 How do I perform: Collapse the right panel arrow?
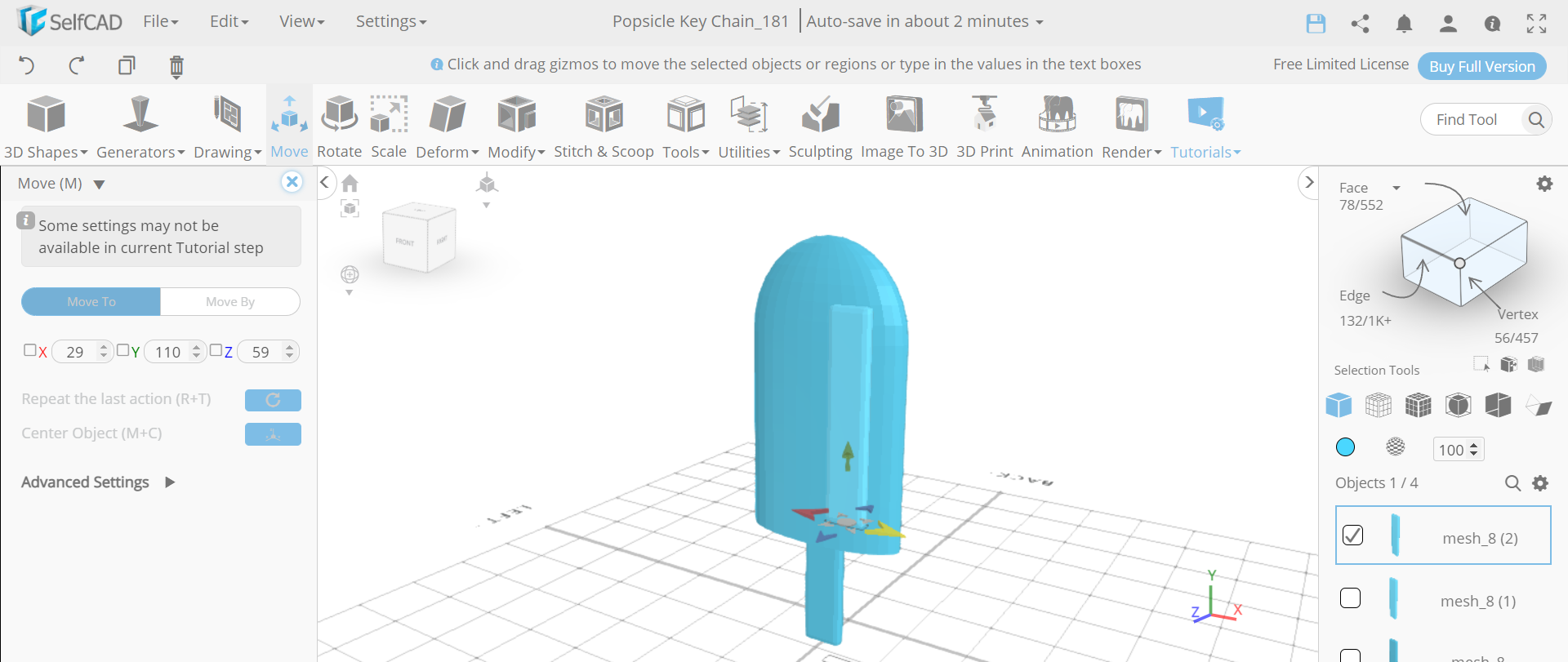[1309, 182]
